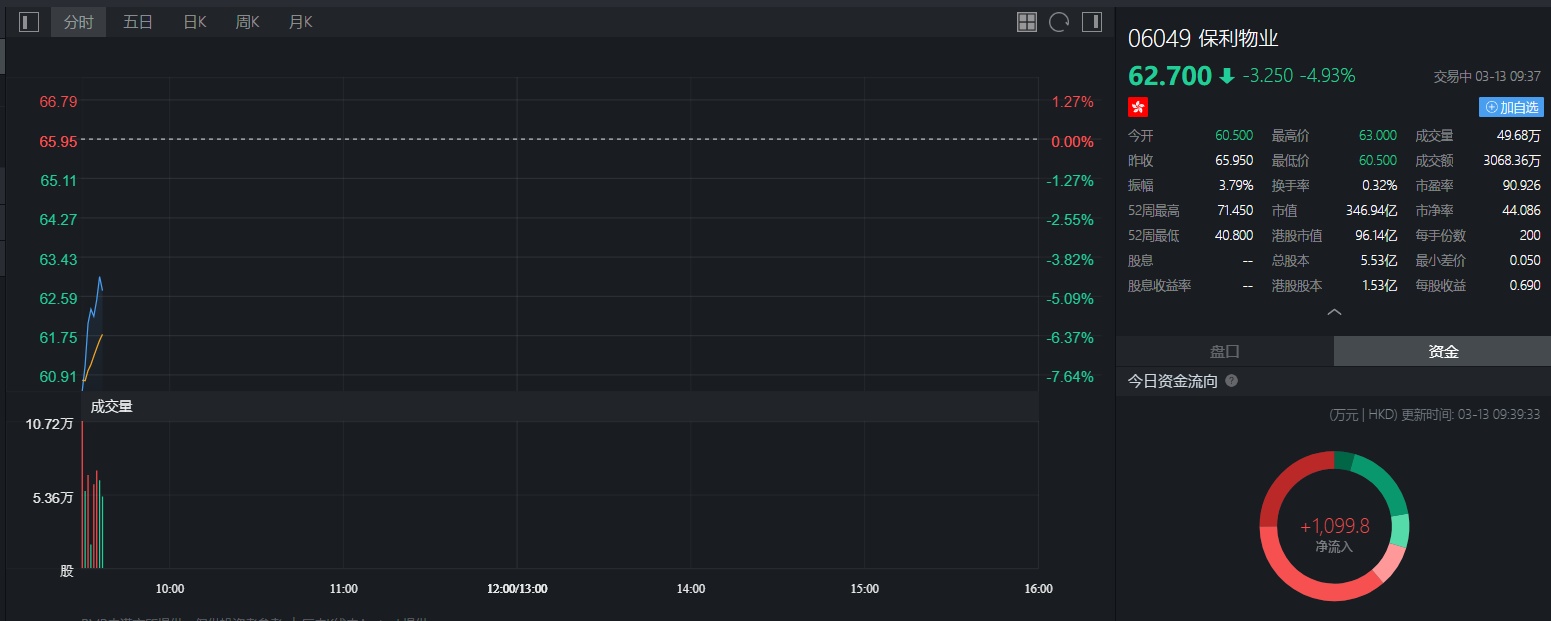Viewport: 1551px width, 621px height.
Task: Click the 港股市值 value 96.14亿
Action: pyautogui.click(x=1375, y=235)
